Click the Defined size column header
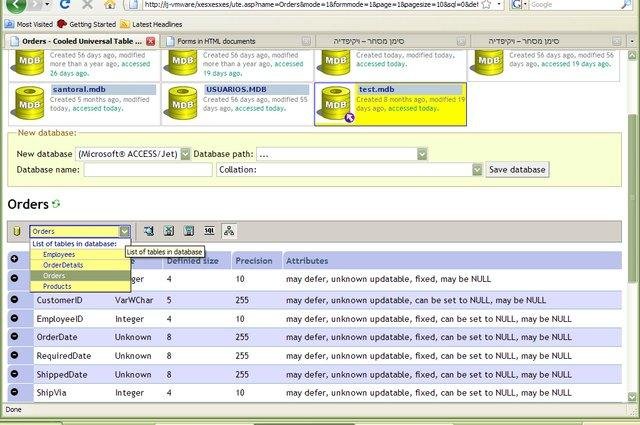The image size is (640, 425). coord(198,260)
